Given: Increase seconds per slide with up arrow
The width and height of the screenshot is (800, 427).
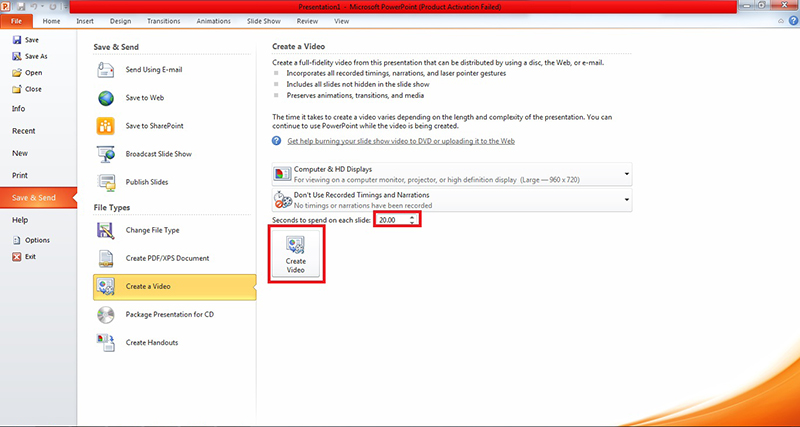Looking at the screenshot, I should click(413, 217).
